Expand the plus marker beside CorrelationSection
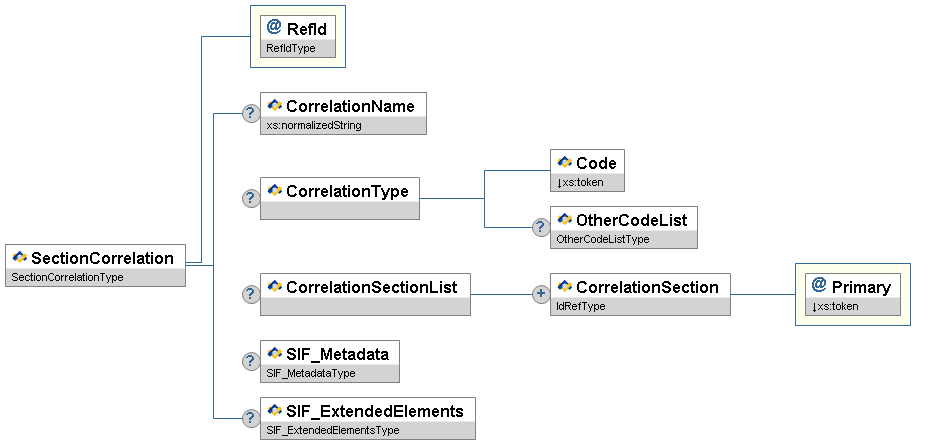 (x=541, y=294)
